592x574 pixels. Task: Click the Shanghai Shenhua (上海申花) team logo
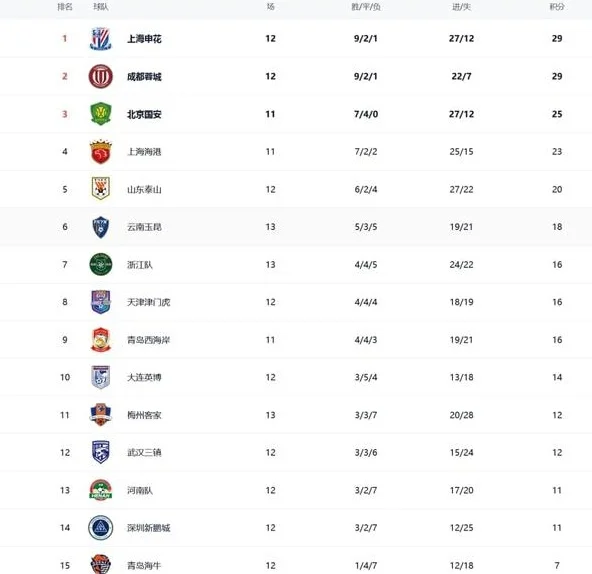tap(100, 39)
